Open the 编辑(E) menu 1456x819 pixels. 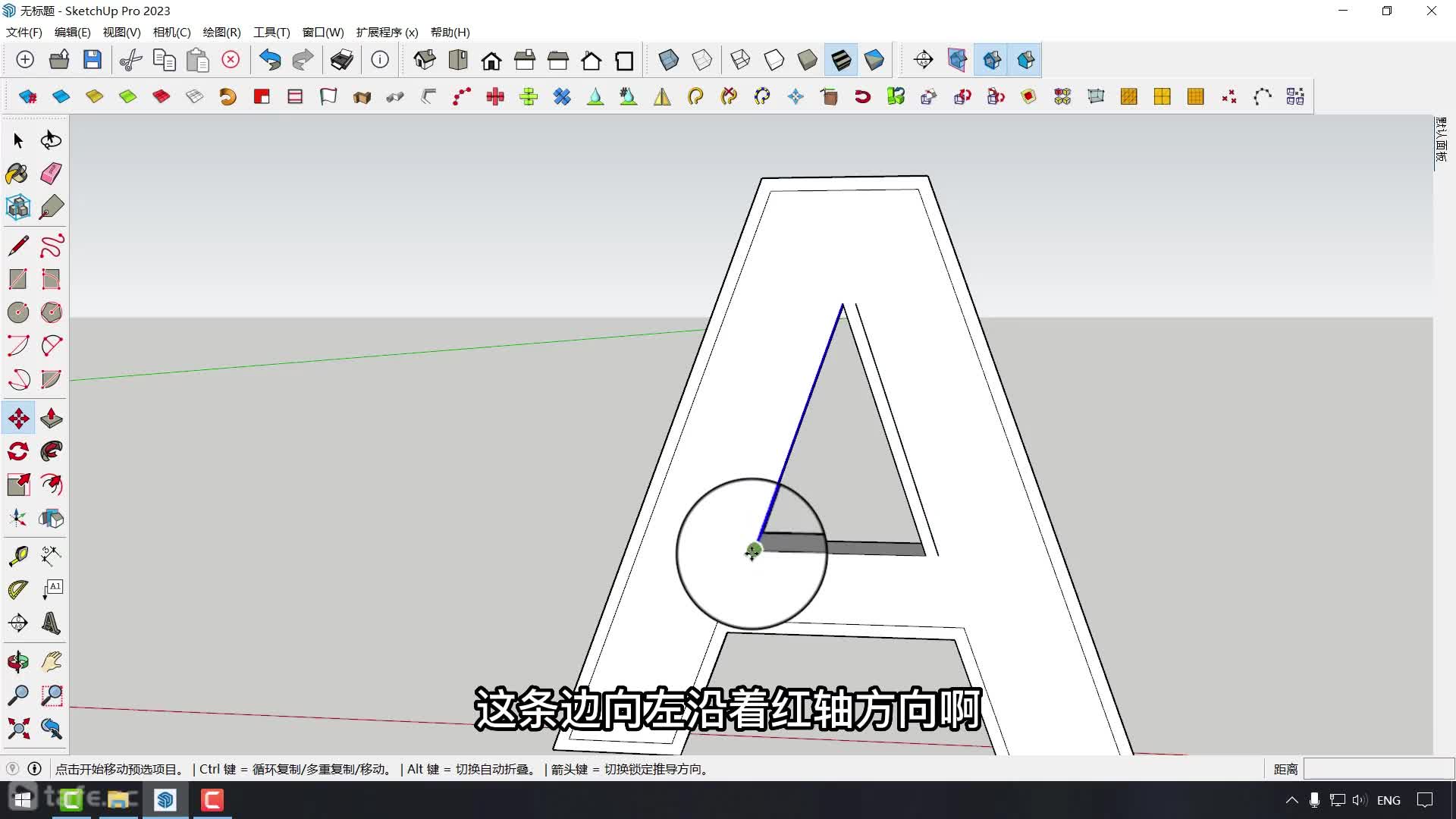pyautogui.click(x=73, y=33)
